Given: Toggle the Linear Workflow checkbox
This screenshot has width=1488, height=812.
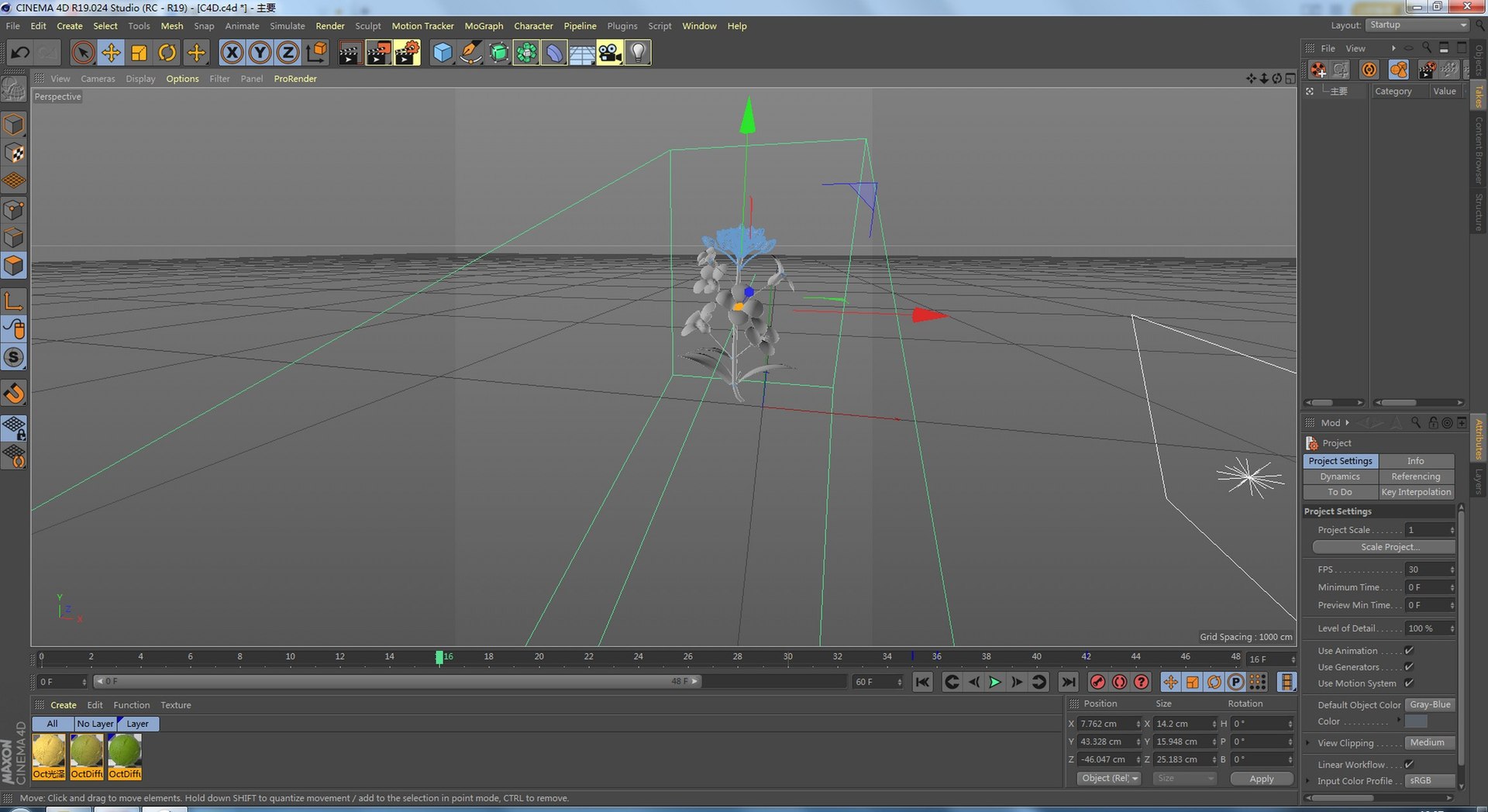Looking at the screenshot, I should (x=1409, y=765).
